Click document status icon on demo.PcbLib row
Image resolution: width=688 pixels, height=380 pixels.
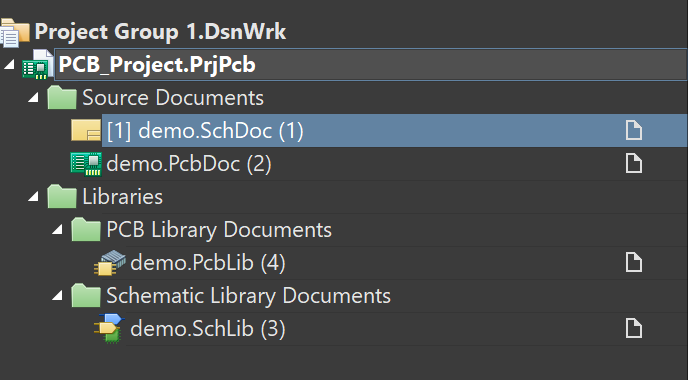click(634, 262)
